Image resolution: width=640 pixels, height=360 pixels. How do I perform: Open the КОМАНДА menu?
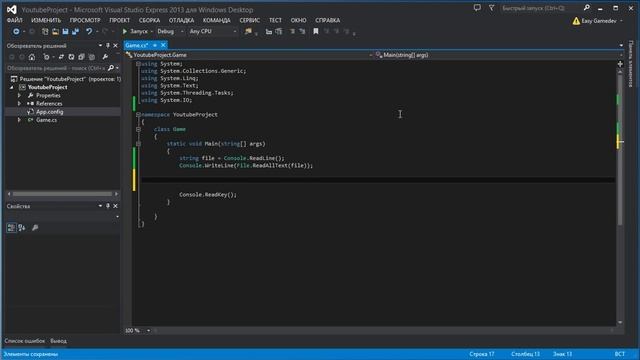coord(216,20)
